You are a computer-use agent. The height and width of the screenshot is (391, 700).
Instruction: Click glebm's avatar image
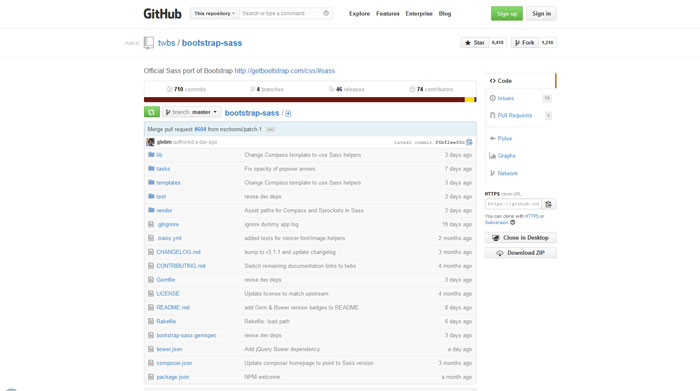(150, 142)
